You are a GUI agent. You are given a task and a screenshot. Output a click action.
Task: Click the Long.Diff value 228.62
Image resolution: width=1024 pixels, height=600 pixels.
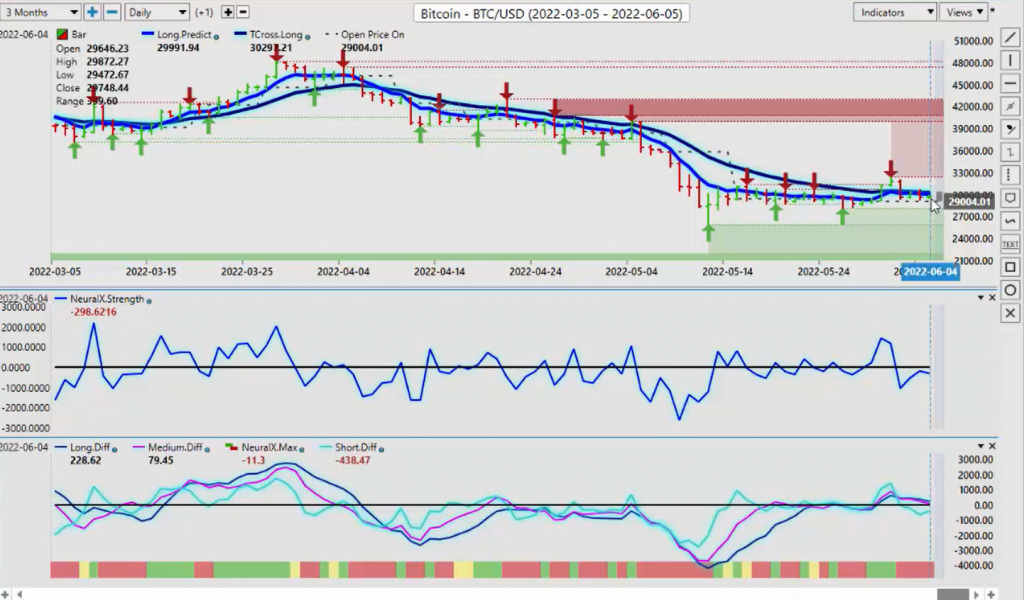click(86, 460)
